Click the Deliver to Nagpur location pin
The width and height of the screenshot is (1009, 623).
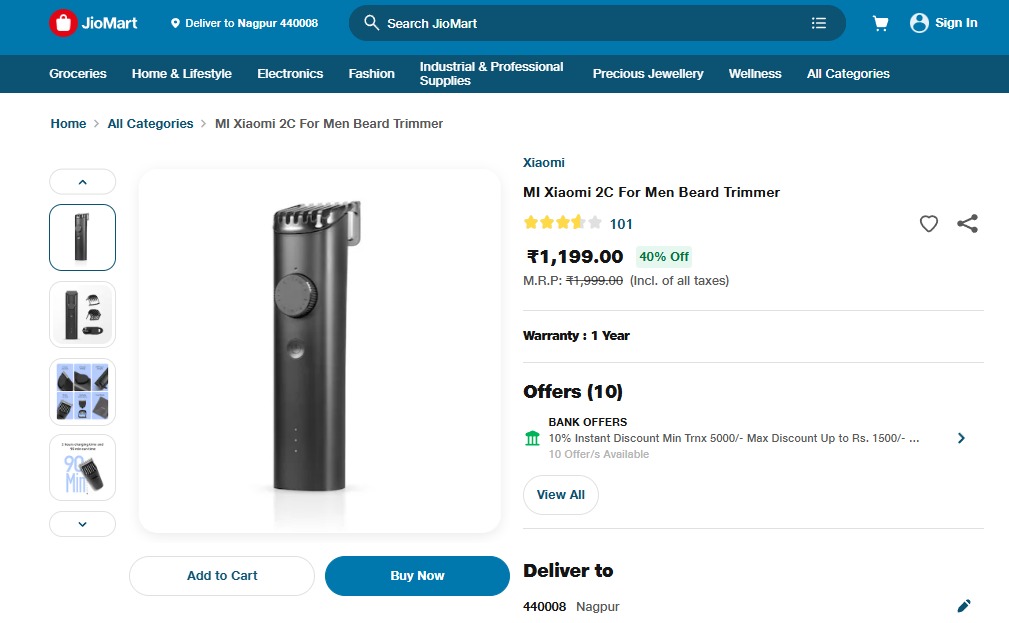point(176,23)
